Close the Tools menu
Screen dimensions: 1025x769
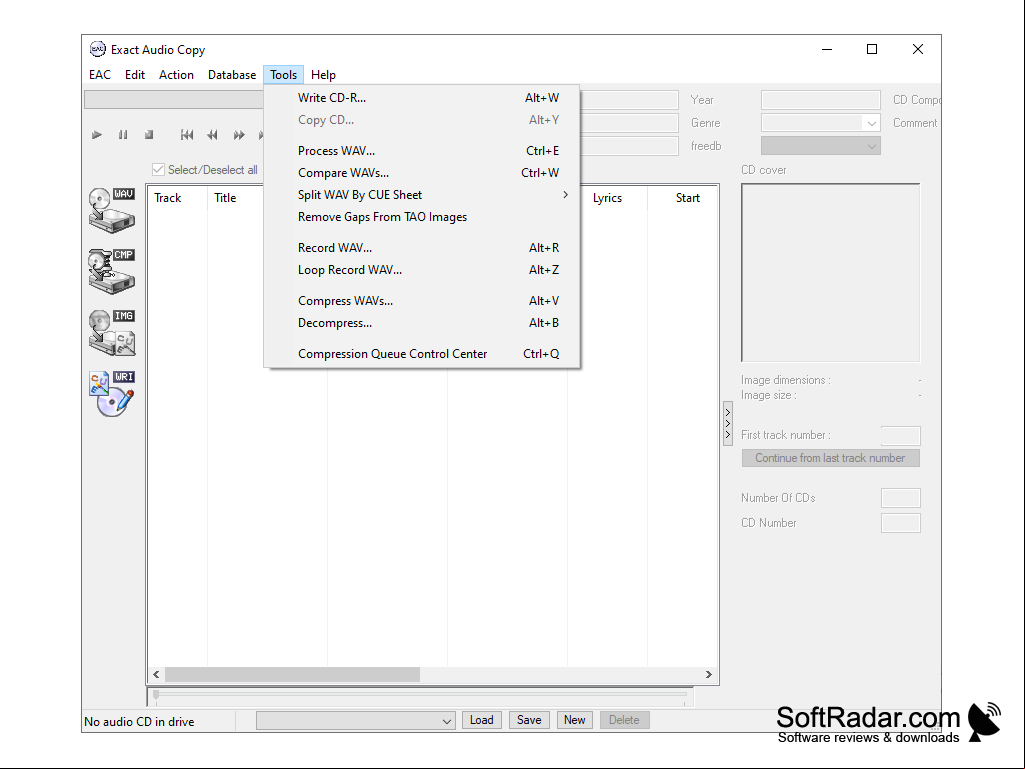[x=284, y=75]
